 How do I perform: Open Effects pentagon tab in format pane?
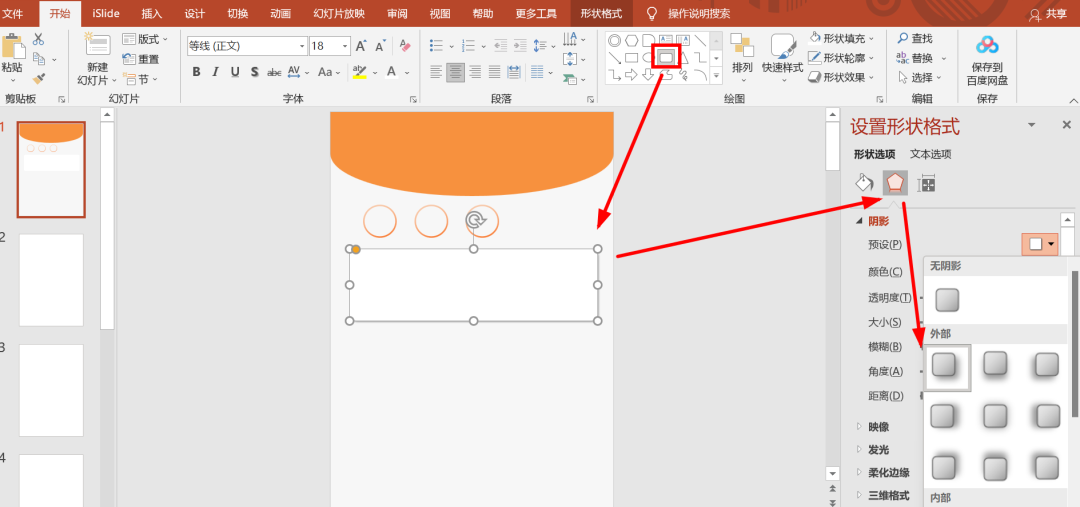(895, 183)
